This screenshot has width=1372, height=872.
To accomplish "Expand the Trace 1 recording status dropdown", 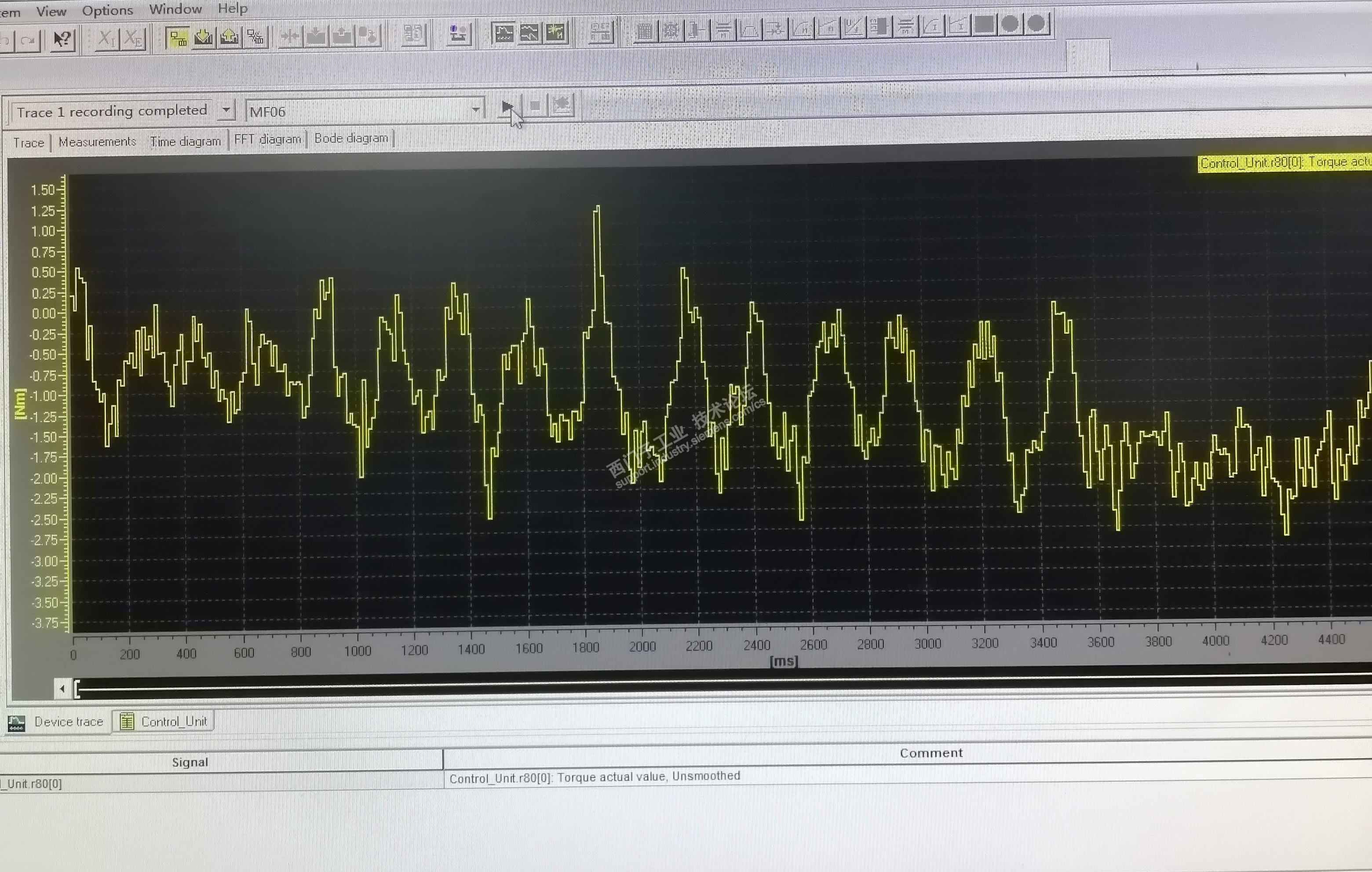I will click(226, 109).
